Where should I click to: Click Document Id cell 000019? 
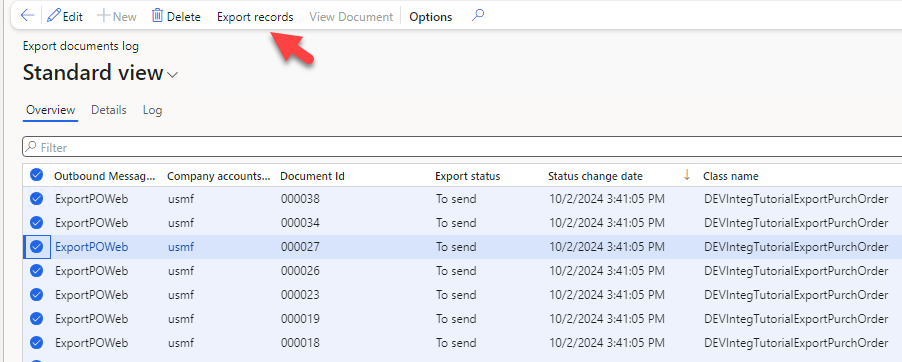pos(300,318)
